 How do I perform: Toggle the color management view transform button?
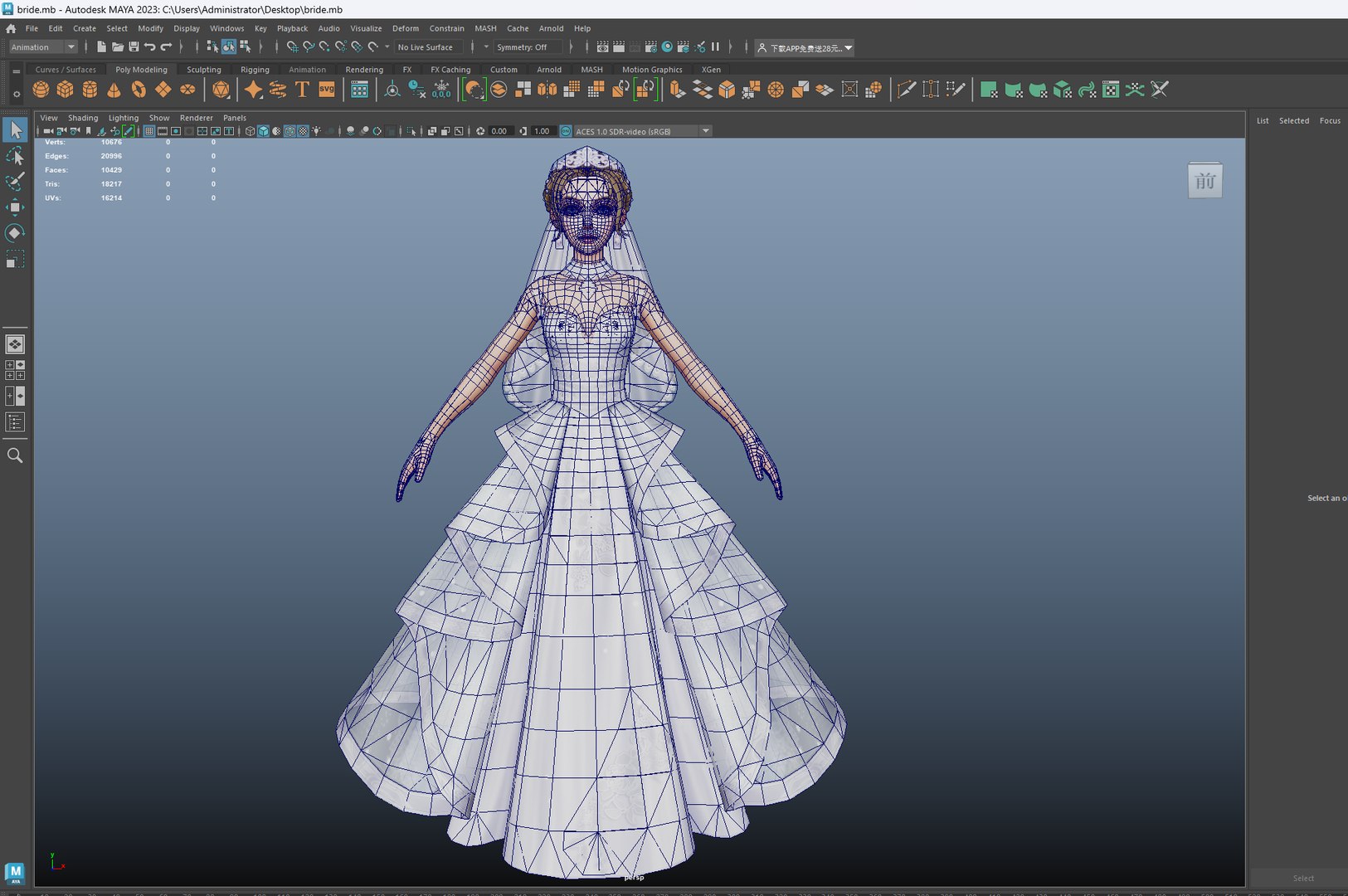point(566,131)
